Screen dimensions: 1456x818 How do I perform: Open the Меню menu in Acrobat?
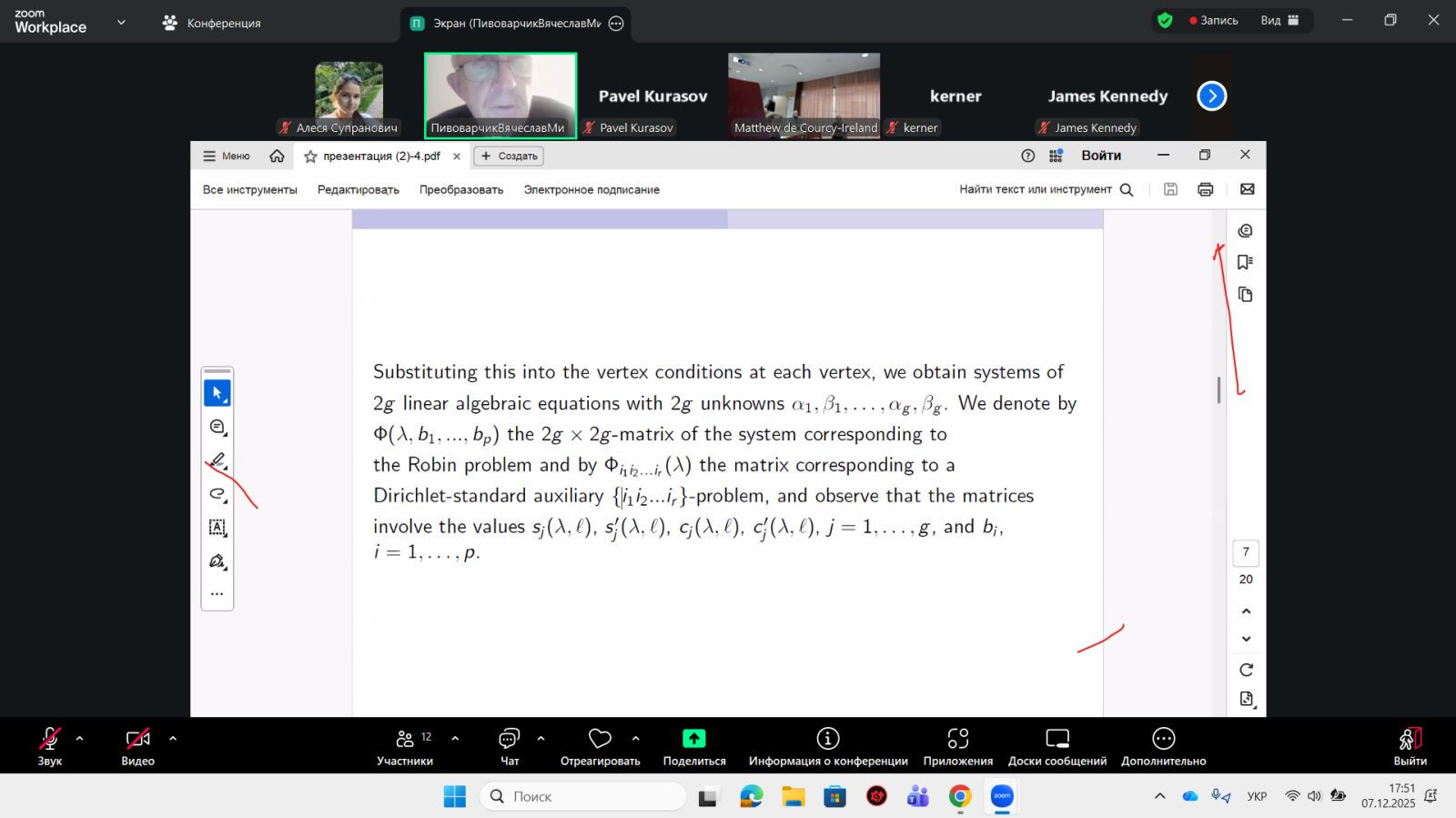coord(227,156)
